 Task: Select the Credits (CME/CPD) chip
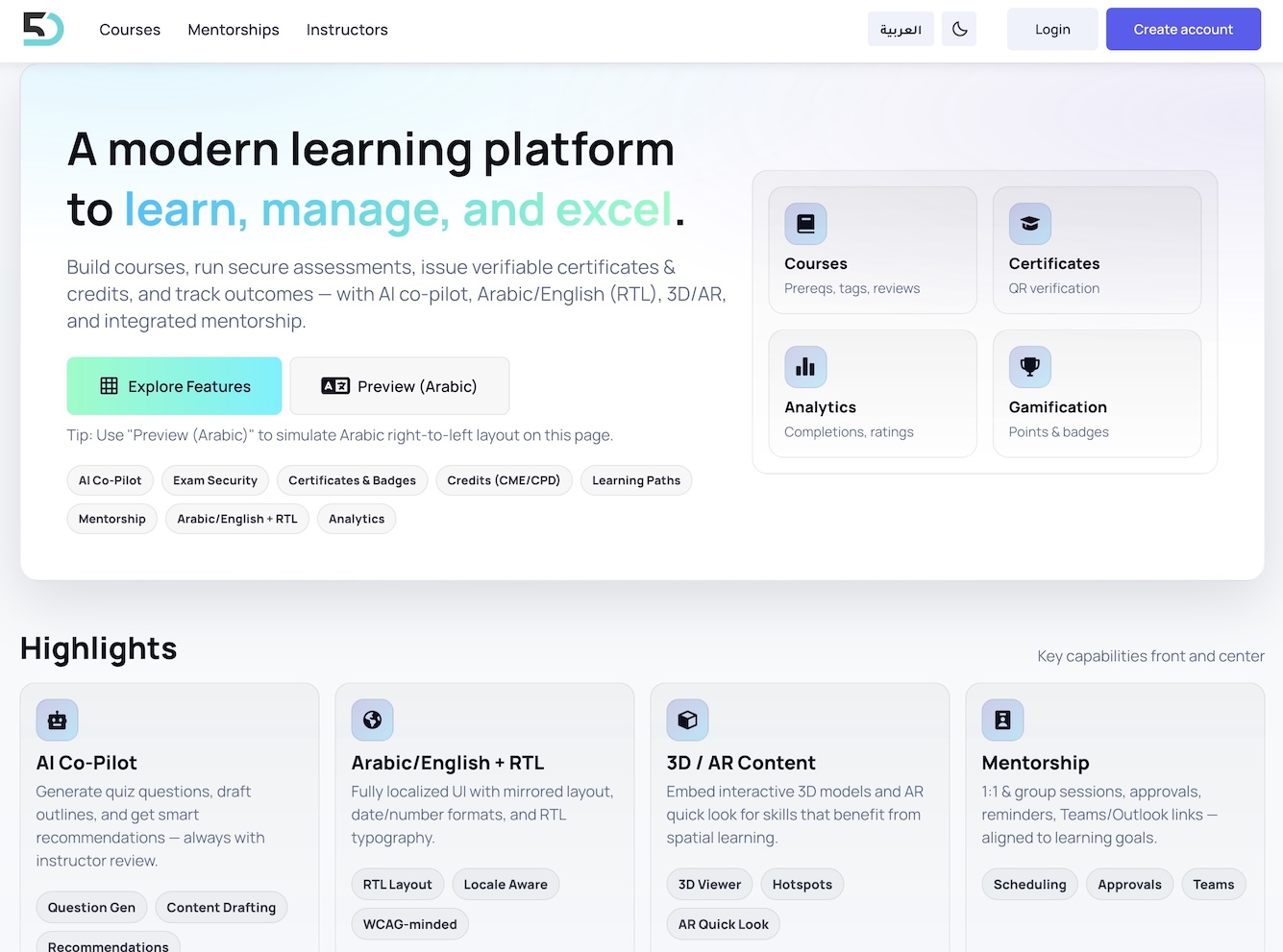coord(504,480)
